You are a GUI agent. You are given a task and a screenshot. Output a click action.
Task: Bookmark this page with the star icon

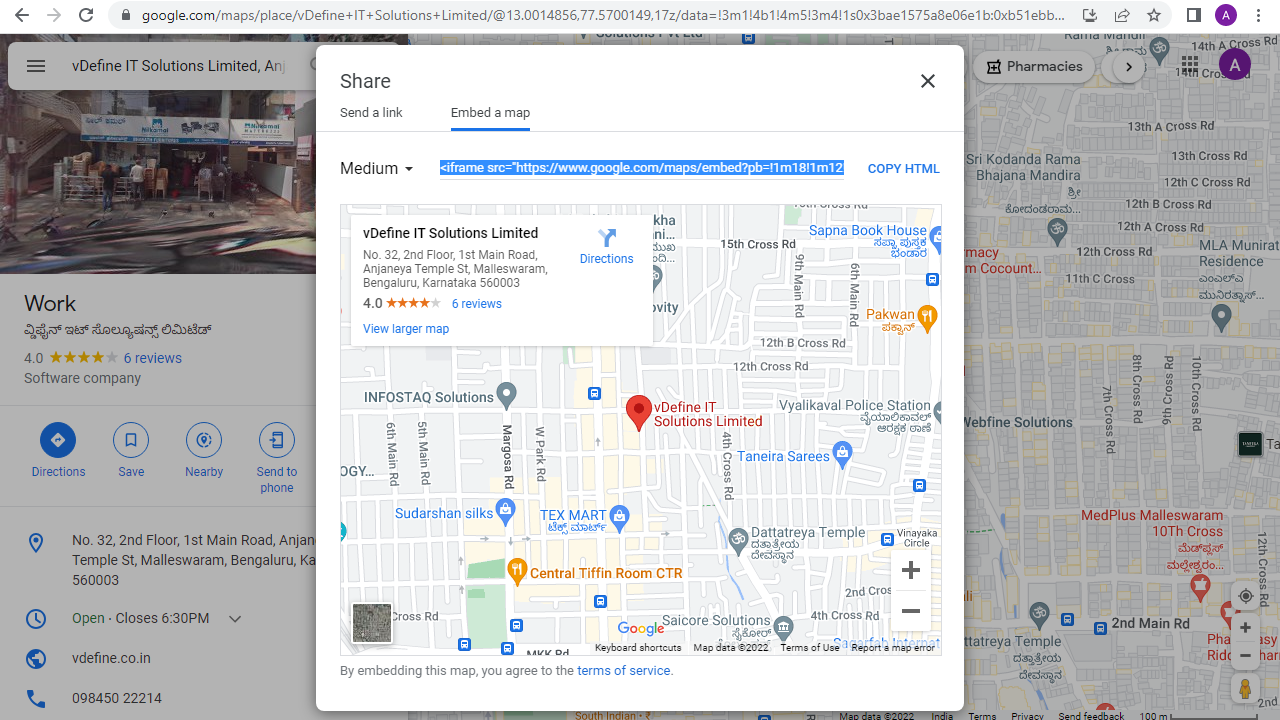click(x=1154, y=16)
